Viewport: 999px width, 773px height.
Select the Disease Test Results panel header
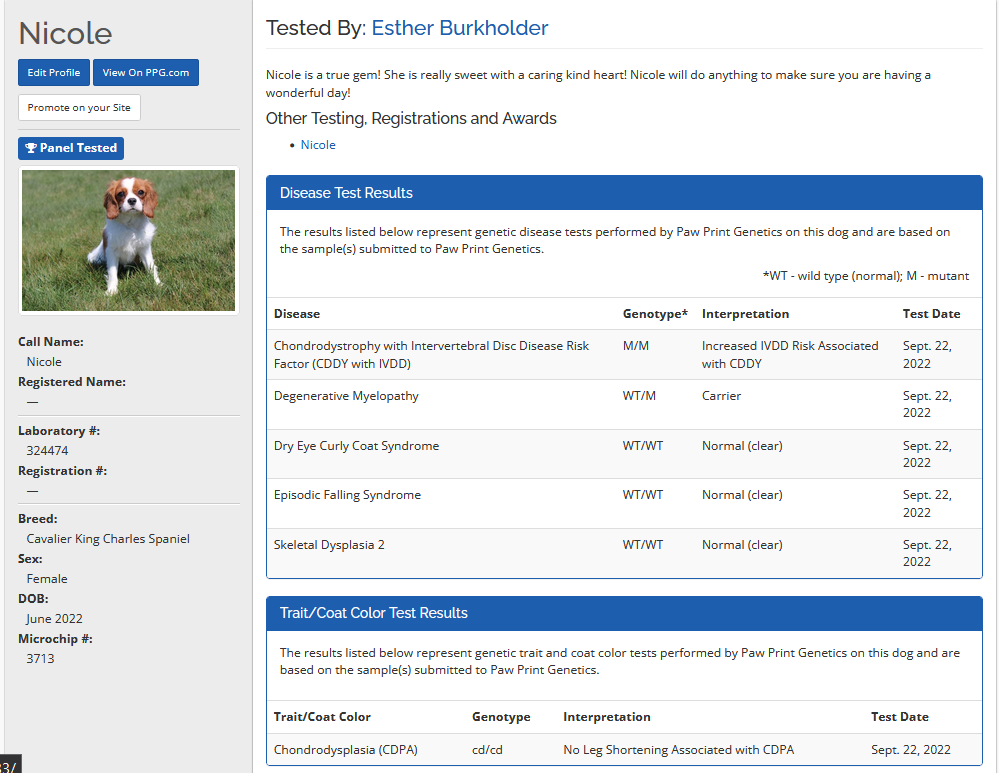346,193
